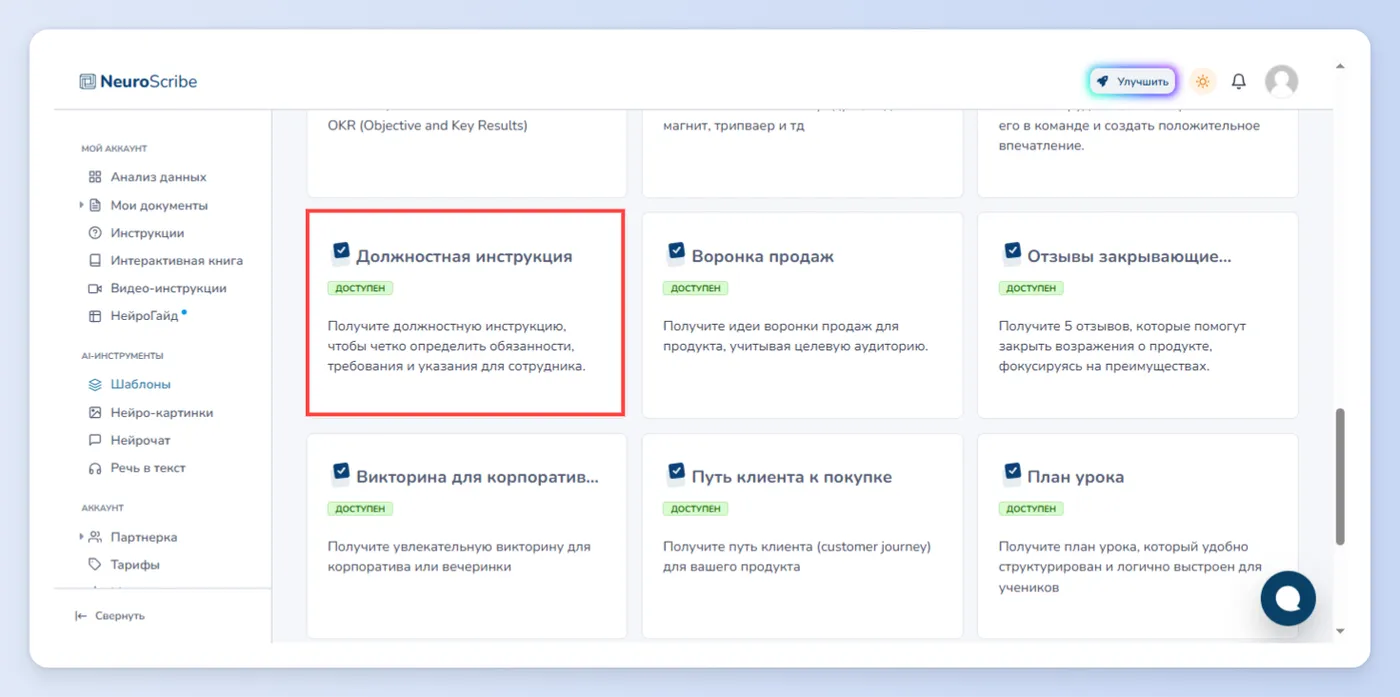The height and width of the screenshot is (697, 1400).
Task: Open the Должностная инструкция template title
Action: coord(464,256)
